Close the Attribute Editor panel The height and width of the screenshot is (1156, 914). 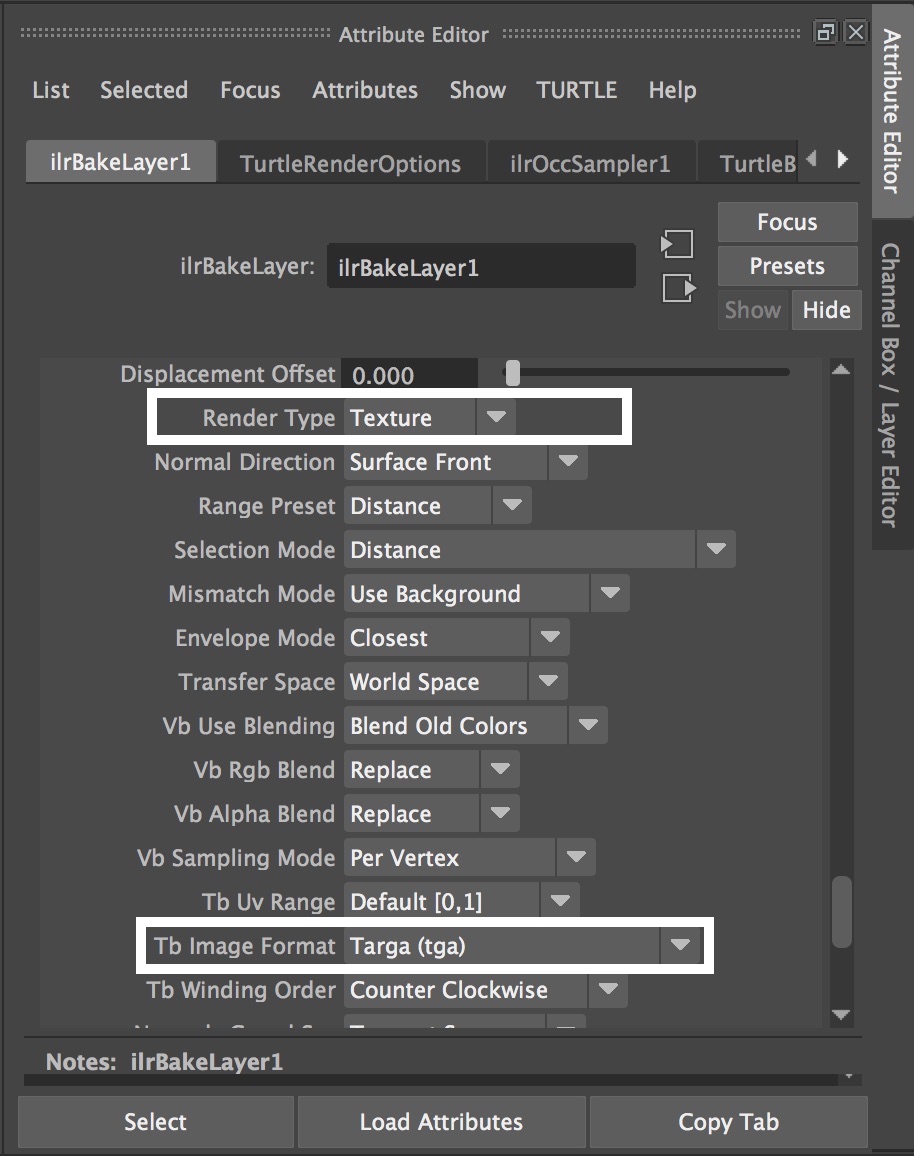click(856, 32)
